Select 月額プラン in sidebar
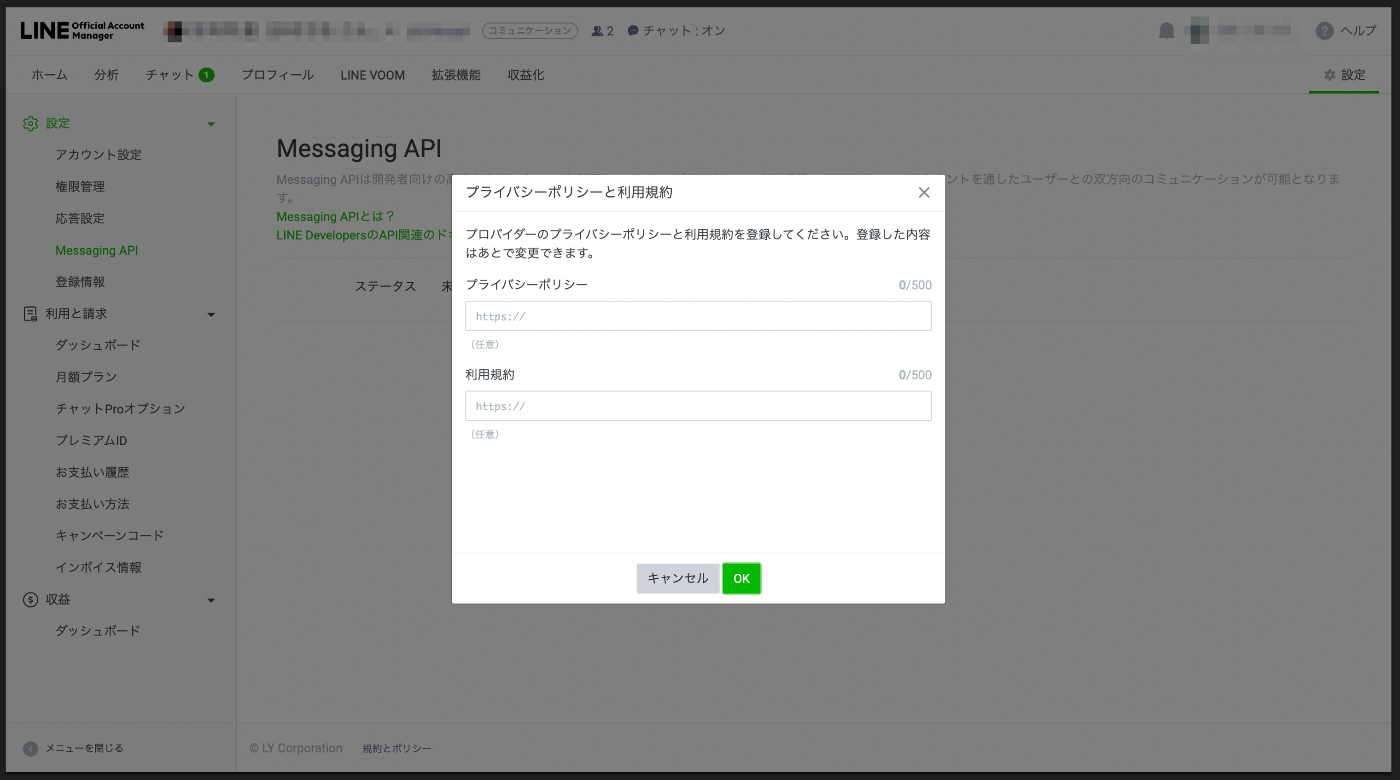 click(86, 377)
